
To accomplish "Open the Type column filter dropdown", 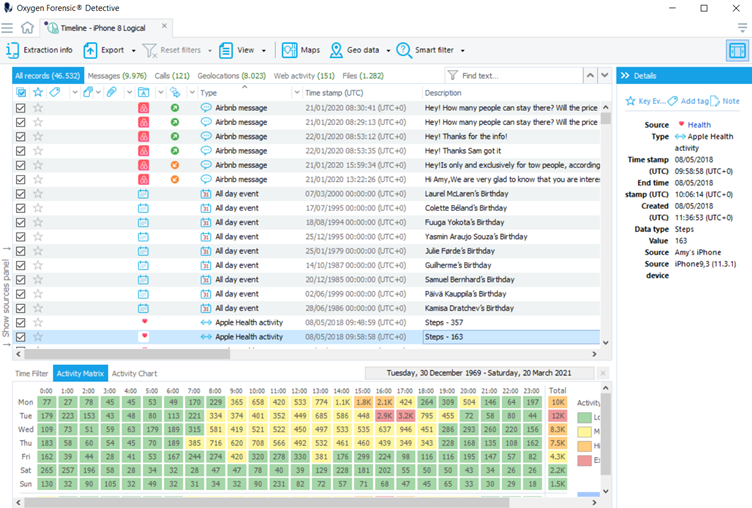I will coord(297,93).
